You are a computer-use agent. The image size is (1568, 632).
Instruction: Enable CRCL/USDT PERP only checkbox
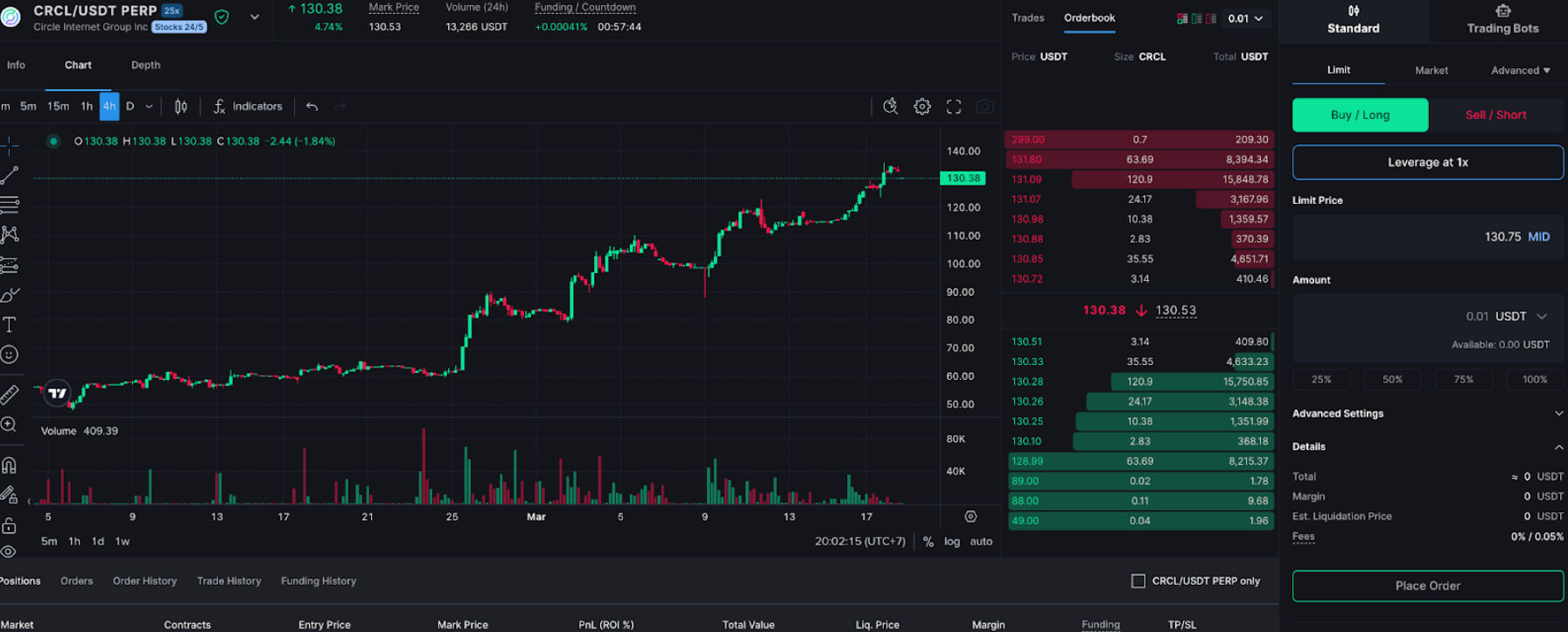coord(1138,580)
